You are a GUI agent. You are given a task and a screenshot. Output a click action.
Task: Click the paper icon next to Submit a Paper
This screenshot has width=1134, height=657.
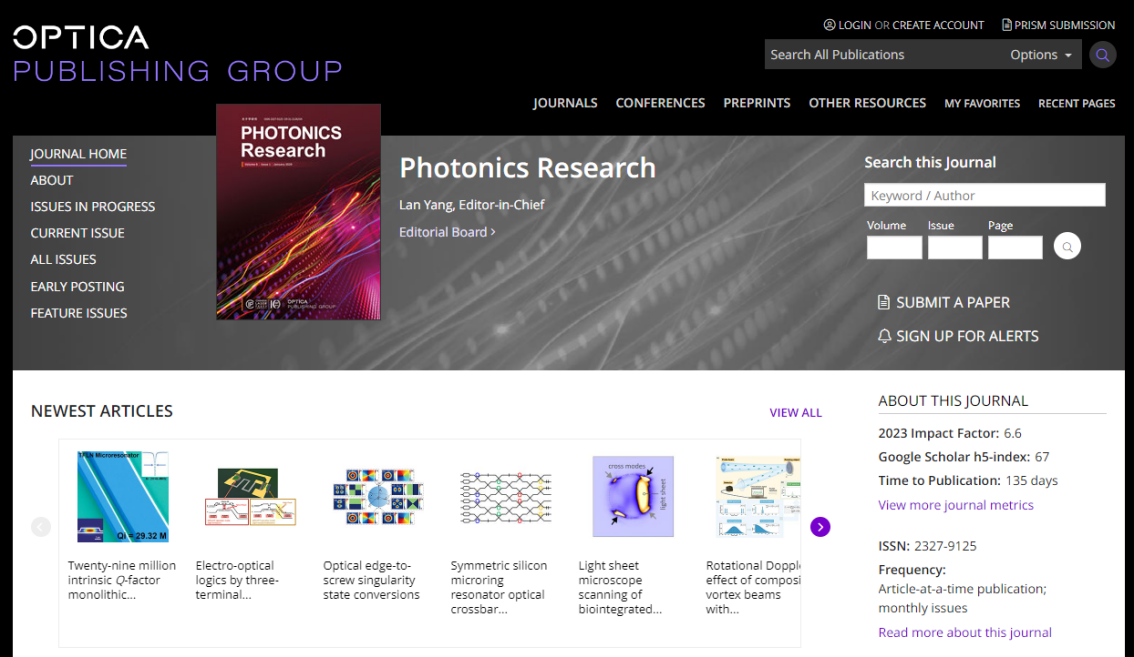pos(884,302)
